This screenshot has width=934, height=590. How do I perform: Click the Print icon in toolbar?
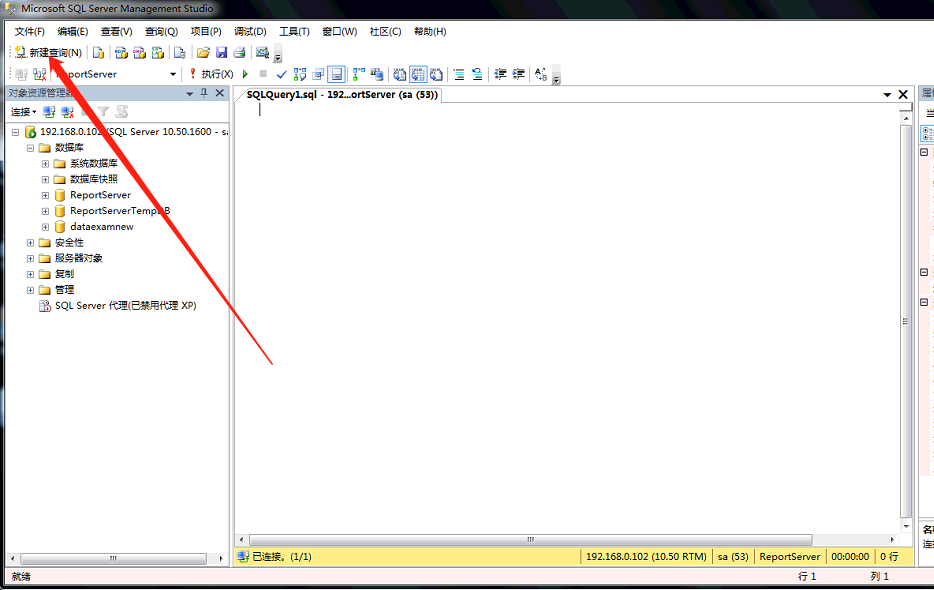(x=239, y=52)
